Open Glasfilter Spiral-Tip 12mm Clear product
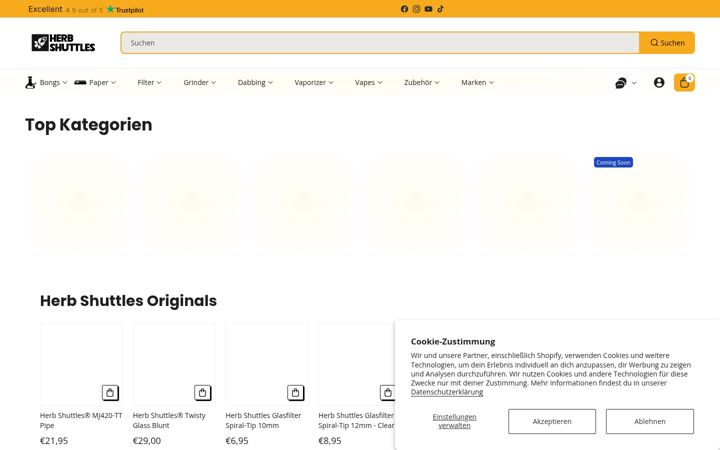The image size is (720, 450). click(356, 420)
